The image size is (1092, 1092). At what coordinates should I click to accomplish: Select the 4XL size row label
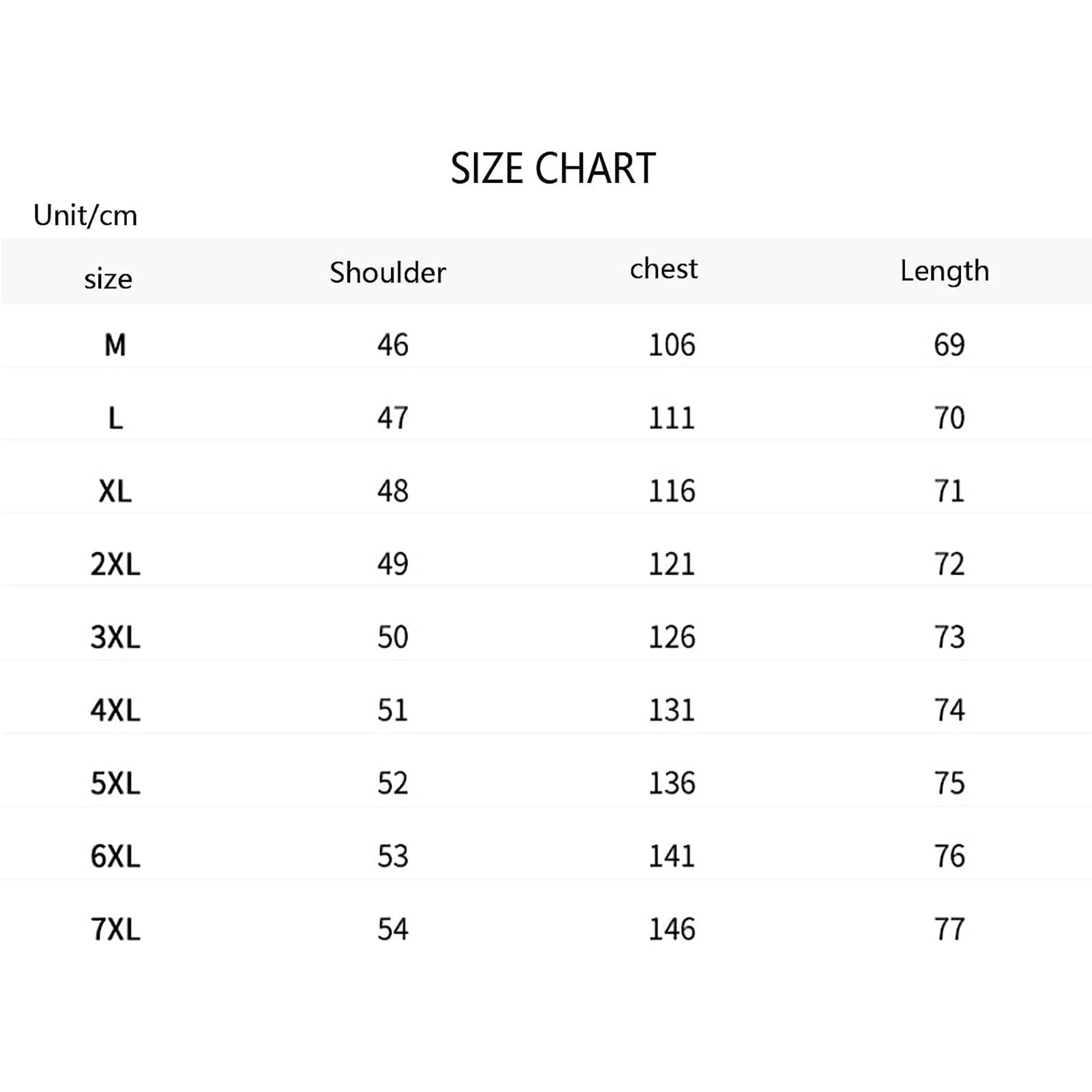pos(115,710)
